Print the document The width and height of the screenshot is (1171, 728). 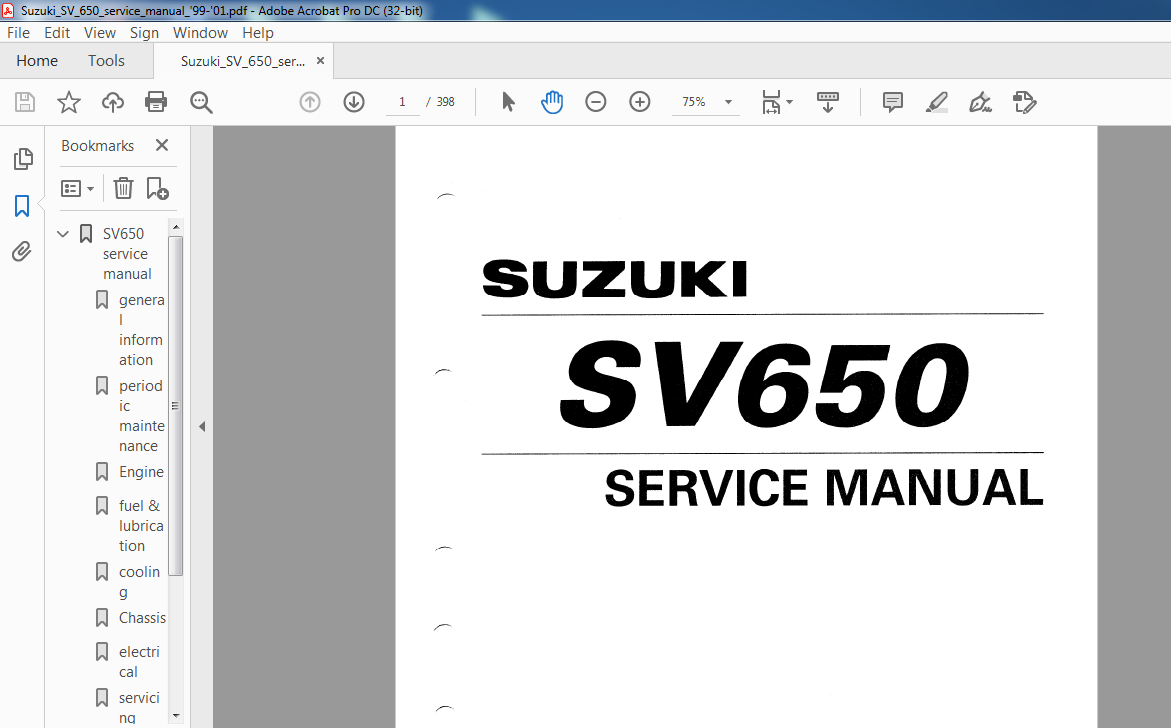coord(156,102)
